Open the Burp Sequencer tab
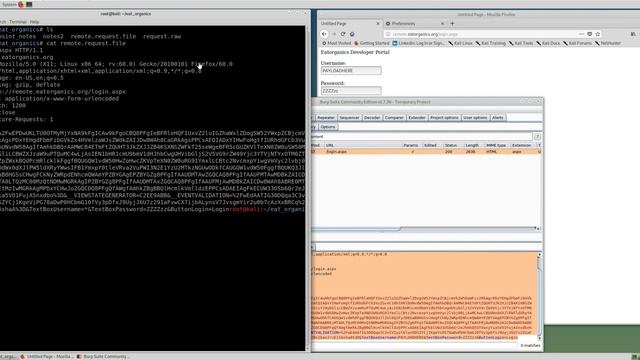Screen dimensions: 640x360 (x=349, y=118)
